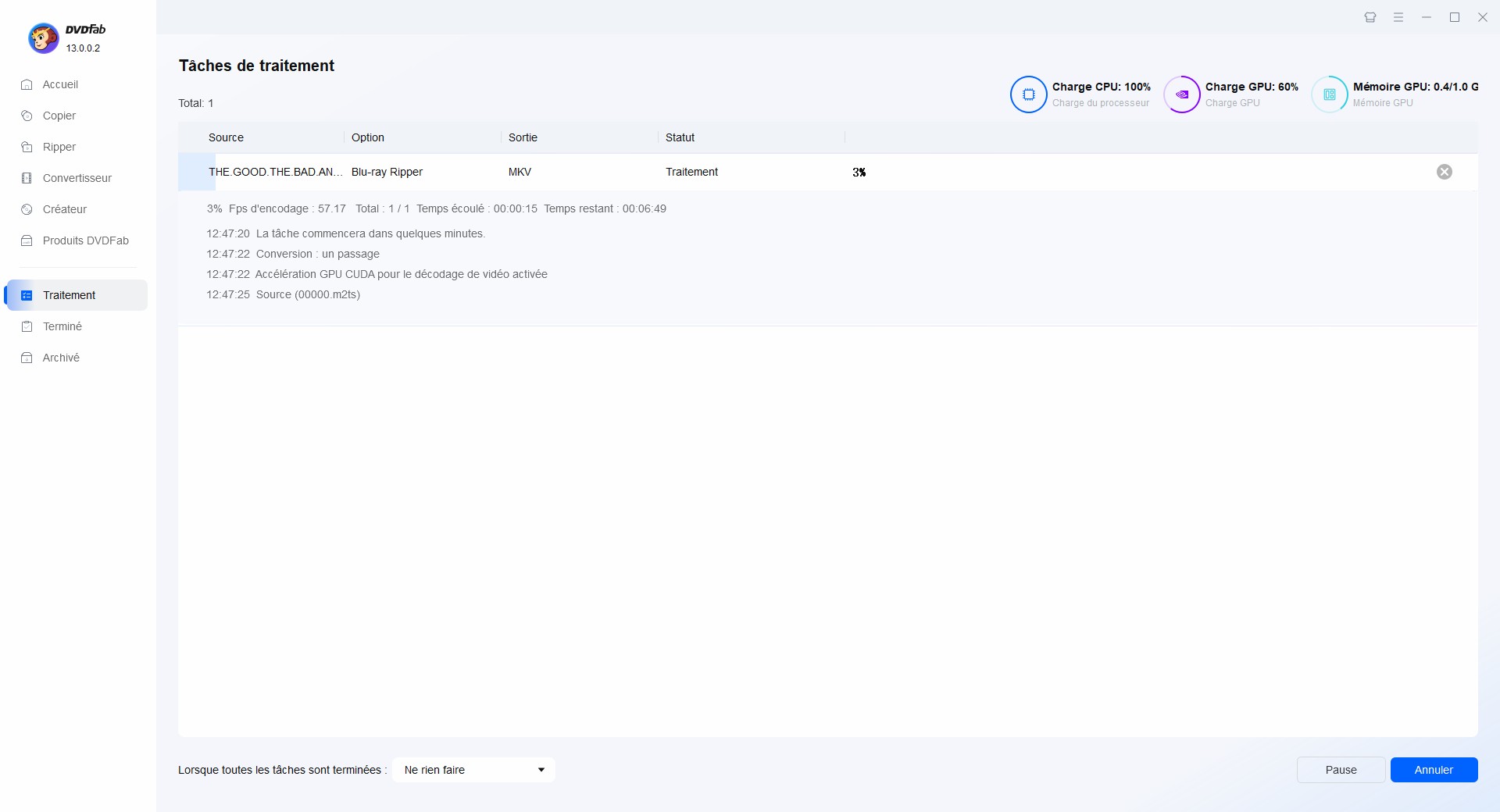This screenshot has width=1500, height=812.
Task: Select THE.GOOD.THE.BAD.AN... source cell
Action: [276, 172]
